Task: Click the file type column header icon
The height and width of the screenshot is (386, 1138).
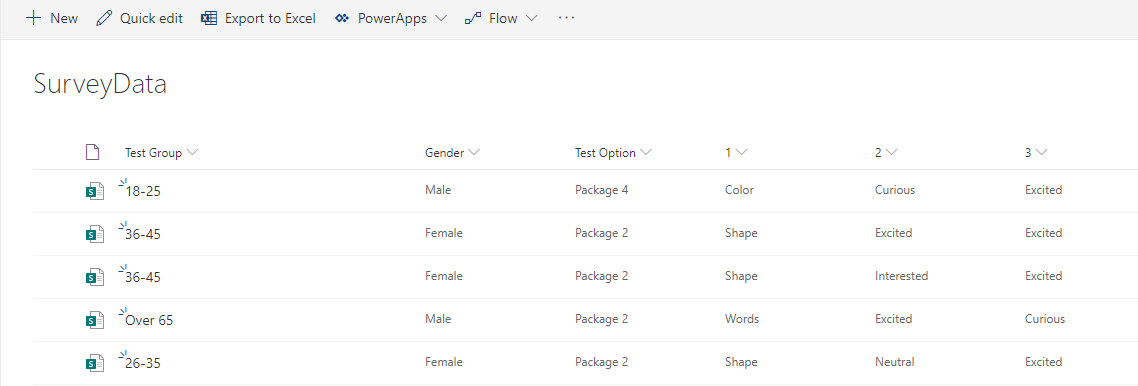Action: [x=91, y=152]
